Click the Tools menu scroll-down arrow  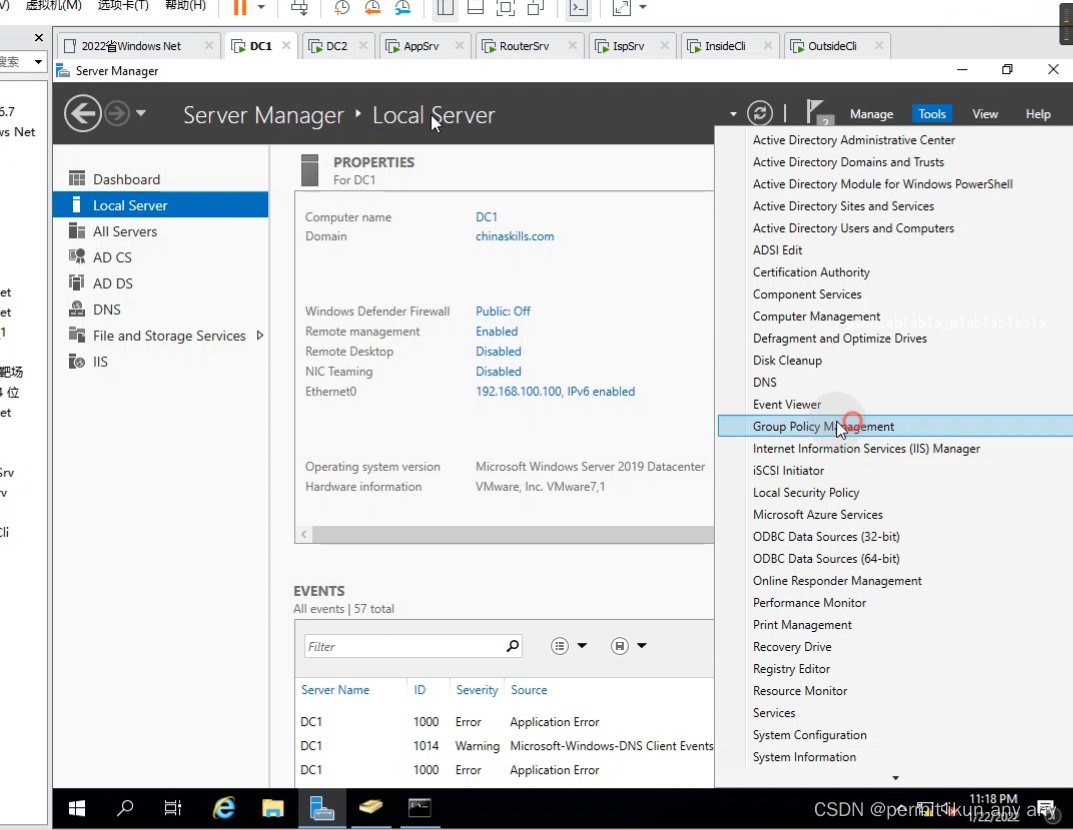click(x=895, y=778)
